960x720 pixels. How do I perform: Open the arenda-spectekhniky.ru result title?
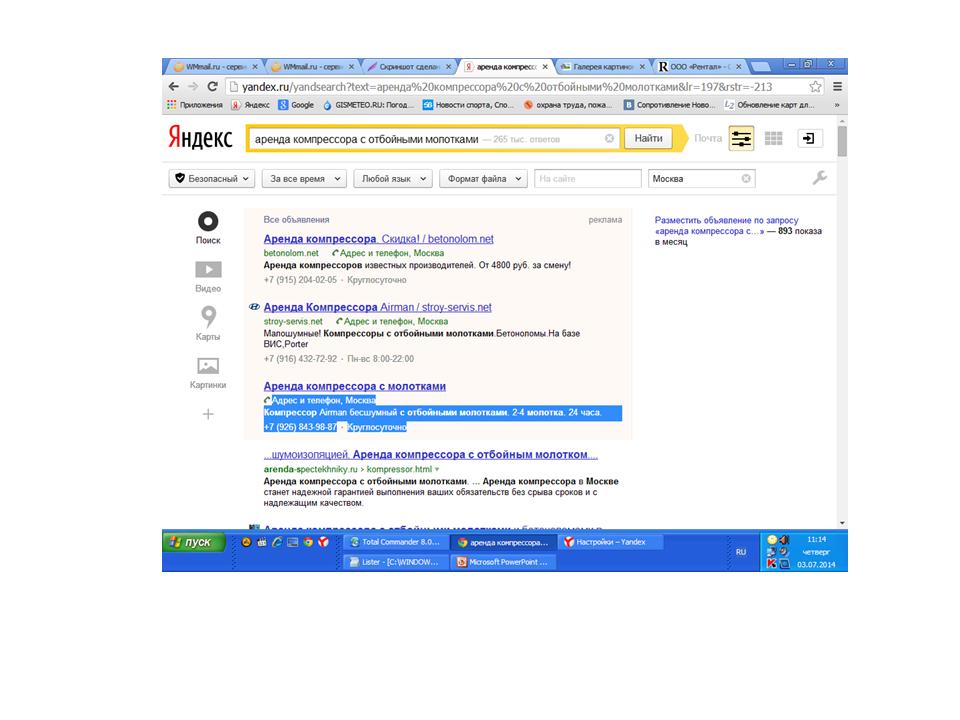click(x=430, y=455)
